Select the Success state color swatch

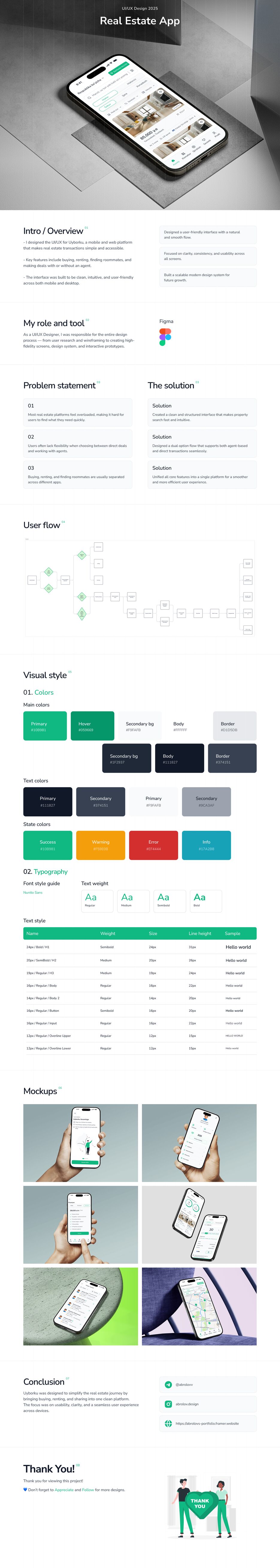pos(48,845)
